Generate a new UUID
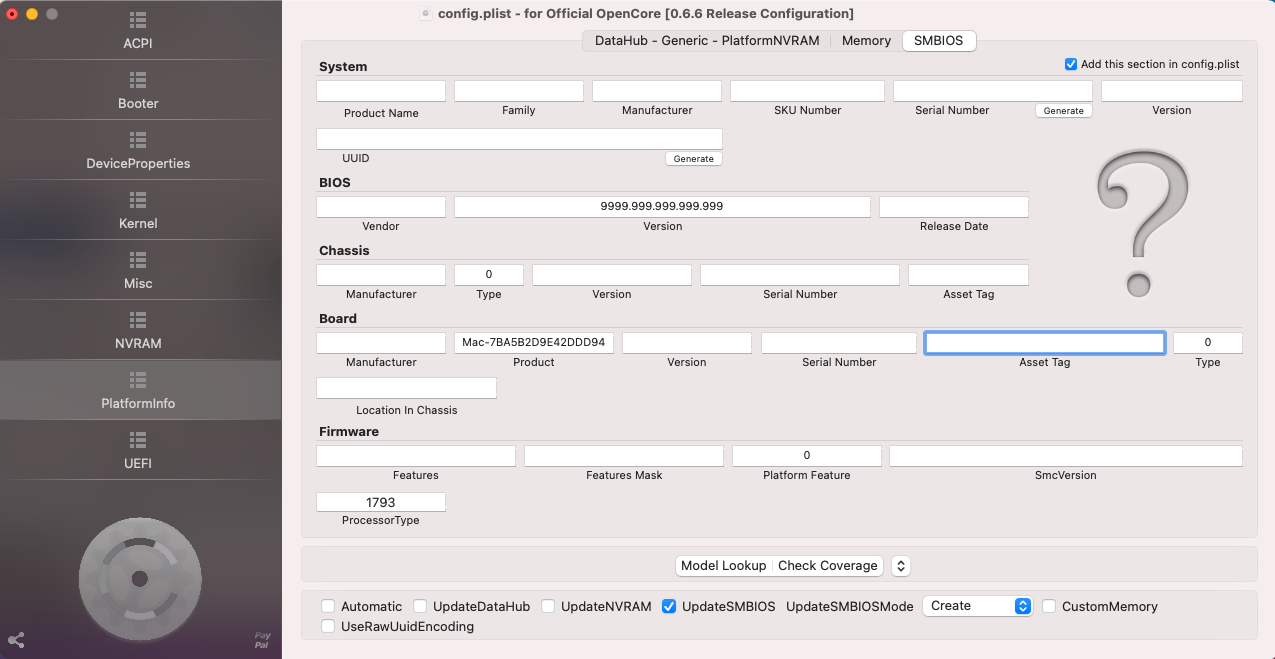1275x659 pixels. click(694, 159)
